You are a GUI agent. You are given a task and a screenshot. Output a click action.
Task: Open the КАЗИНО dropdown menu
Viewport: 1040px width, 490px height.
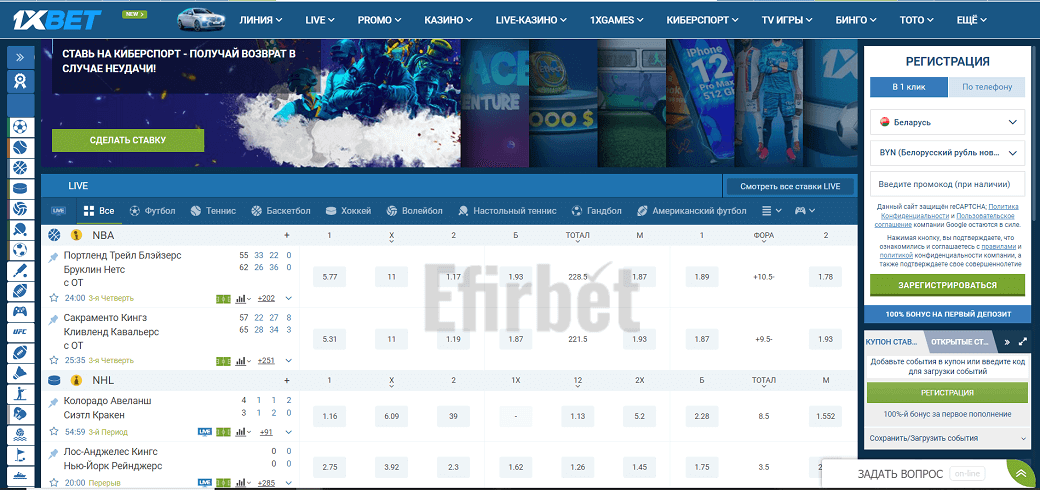(448, 20)
